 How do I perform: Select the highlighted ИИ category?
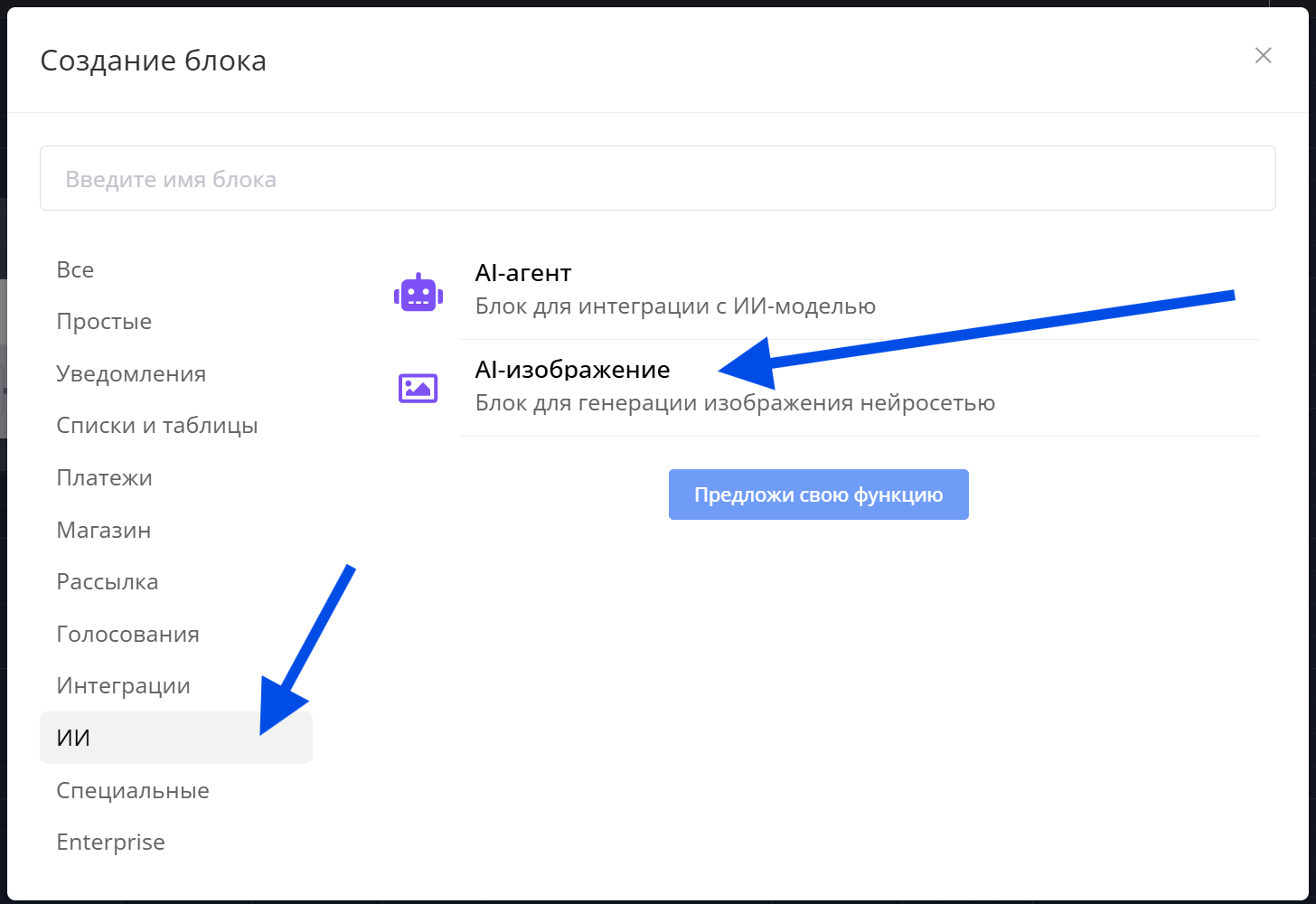[176, 738]
